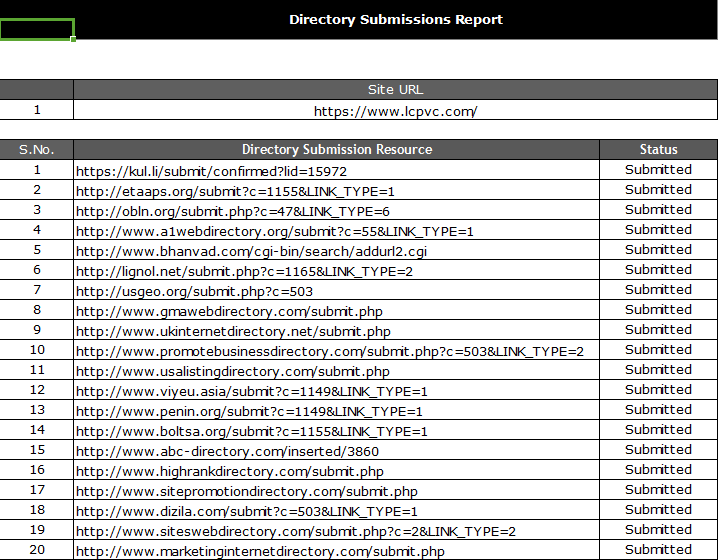Select serial number 7 cell
Screen dimensions: 718x560
coord(37,290)
